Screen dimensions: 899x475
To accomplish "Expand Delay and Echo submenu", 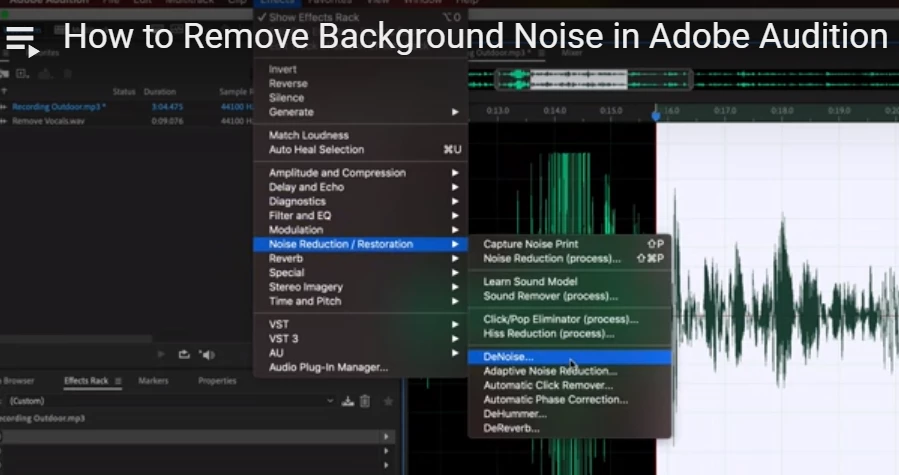I will 360,187.
